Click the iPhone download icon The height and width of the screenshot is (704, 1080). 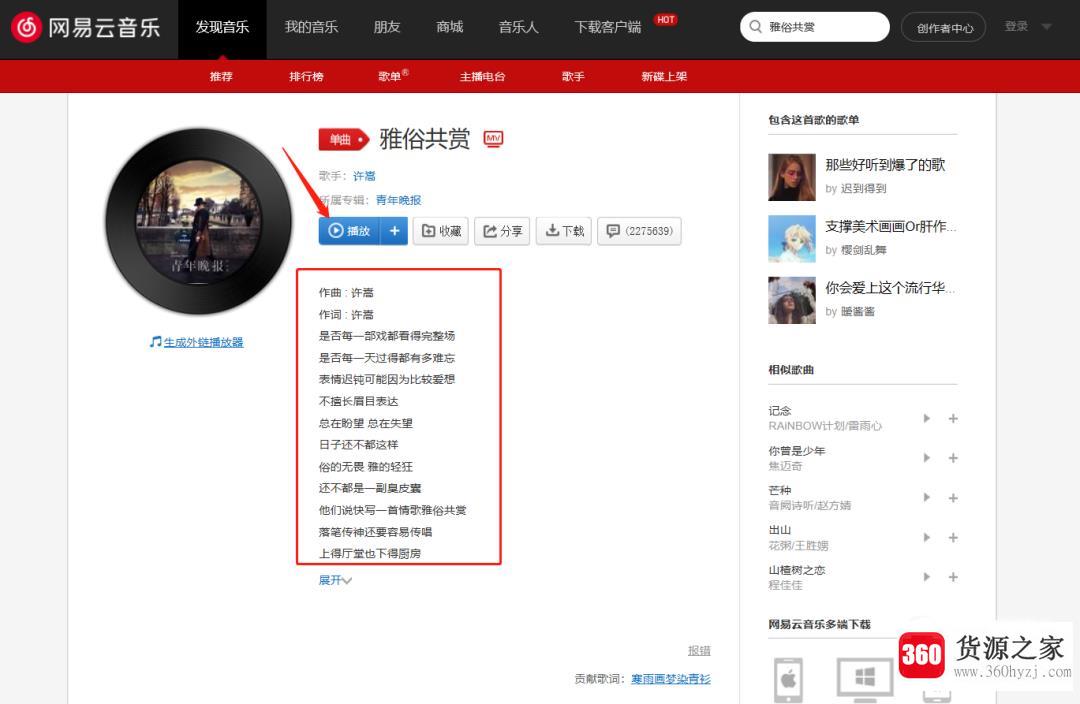789,681
